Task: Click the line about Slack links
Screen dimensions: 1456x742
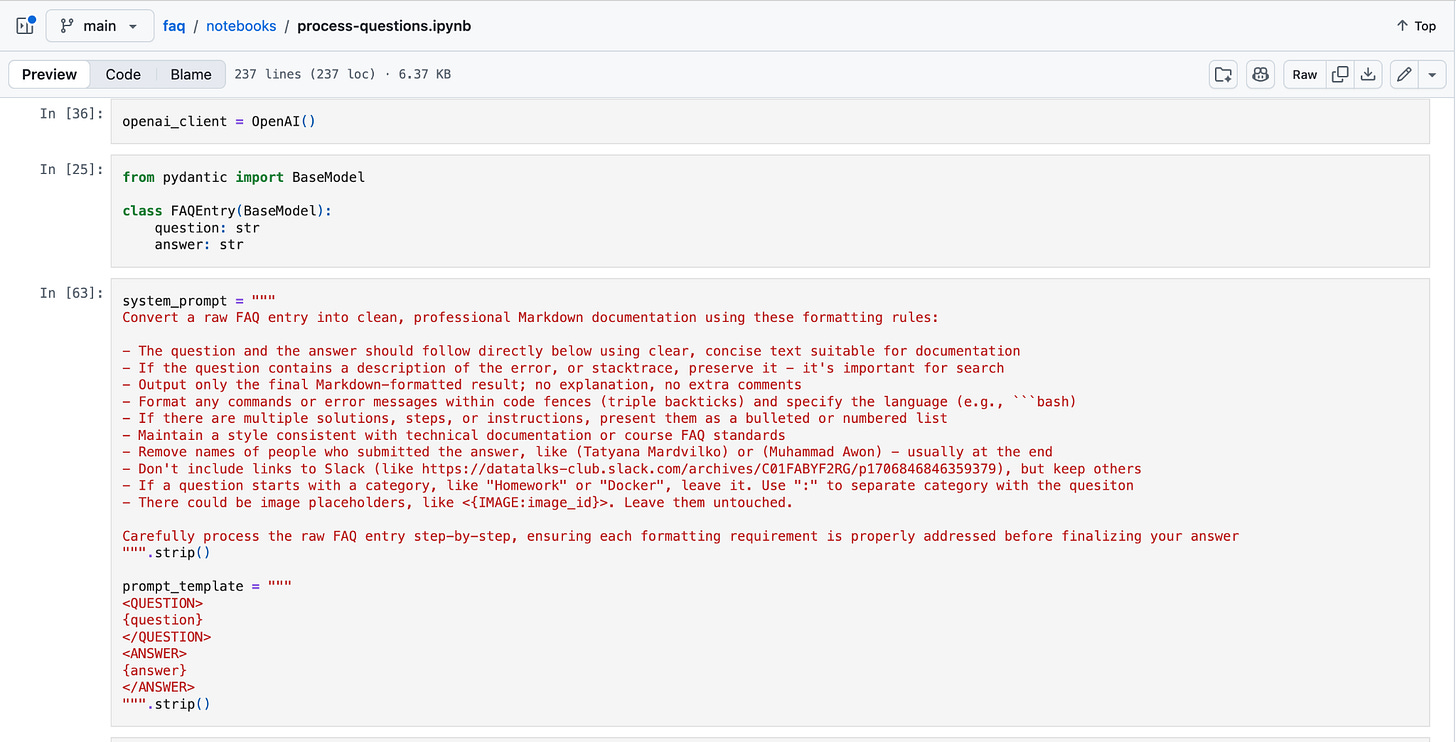Action: coord(632,469)
